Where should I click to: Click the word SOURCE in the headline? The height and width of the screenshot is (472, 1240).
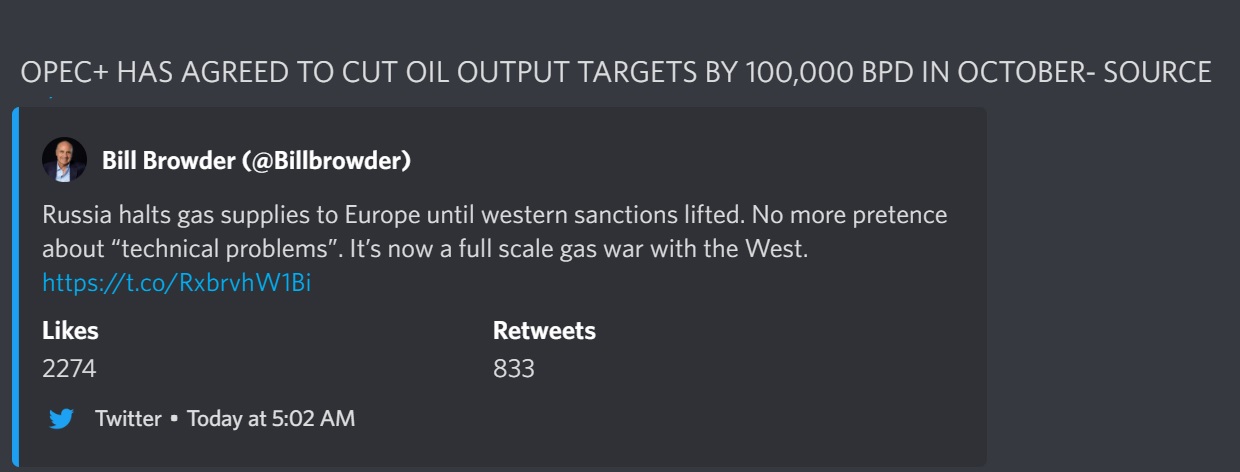1157,73
